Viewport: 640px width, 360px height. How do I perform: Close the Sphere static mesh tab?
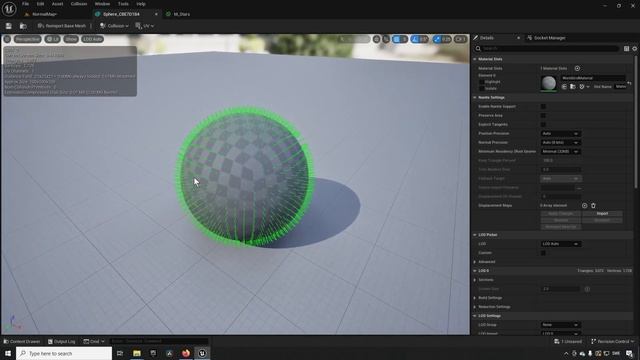click(156, 14)
